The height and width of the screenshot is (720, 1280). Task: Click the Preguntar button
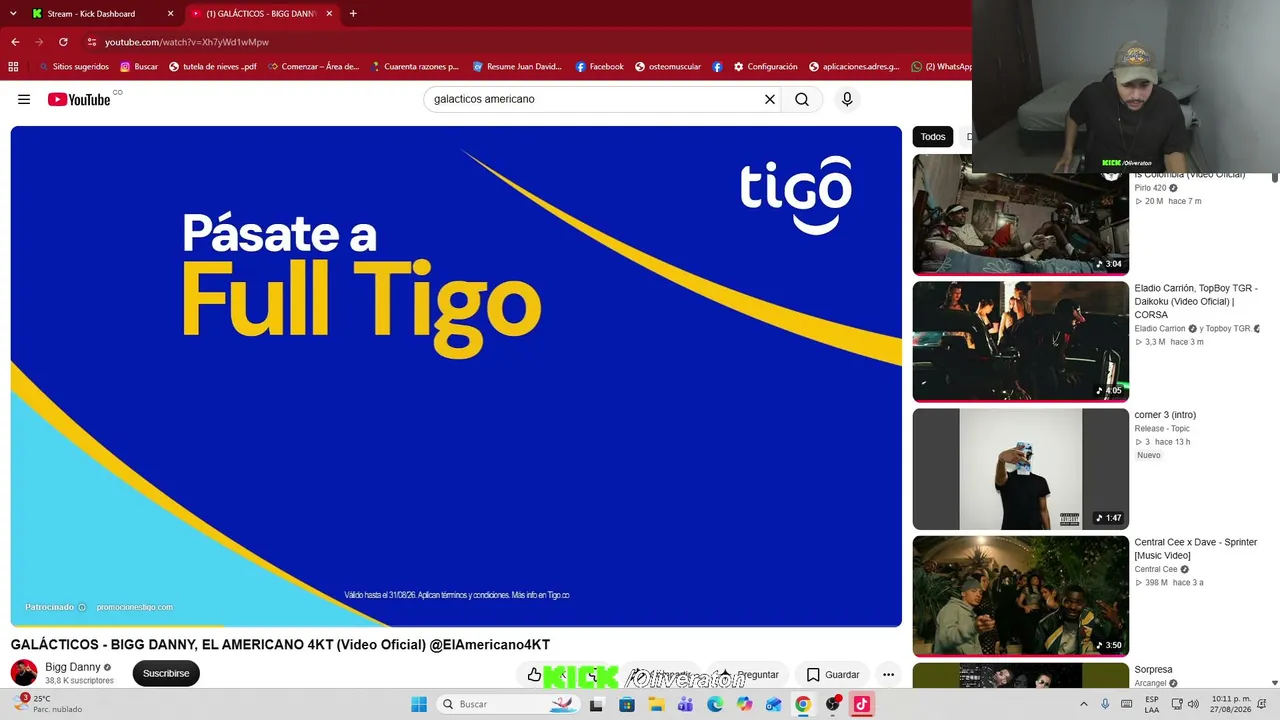(747, 675)
